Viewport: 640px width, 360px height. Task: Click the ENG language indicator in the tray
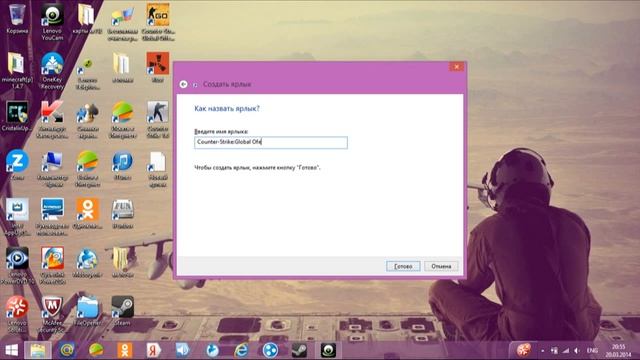click(x=592, y=351)
